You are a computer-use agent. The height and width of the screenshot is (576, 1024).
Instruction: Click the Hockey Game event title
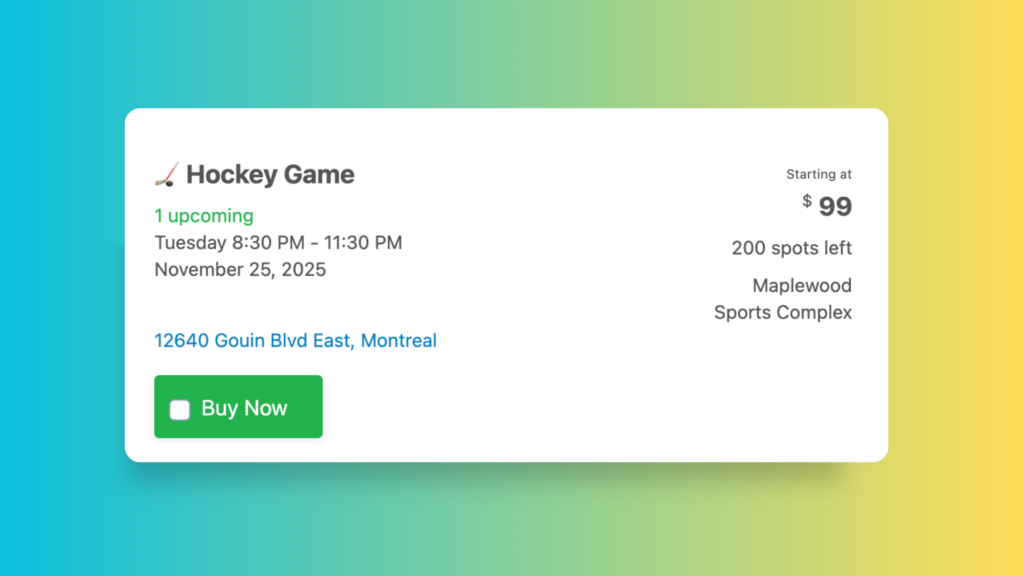pos(270,175)
